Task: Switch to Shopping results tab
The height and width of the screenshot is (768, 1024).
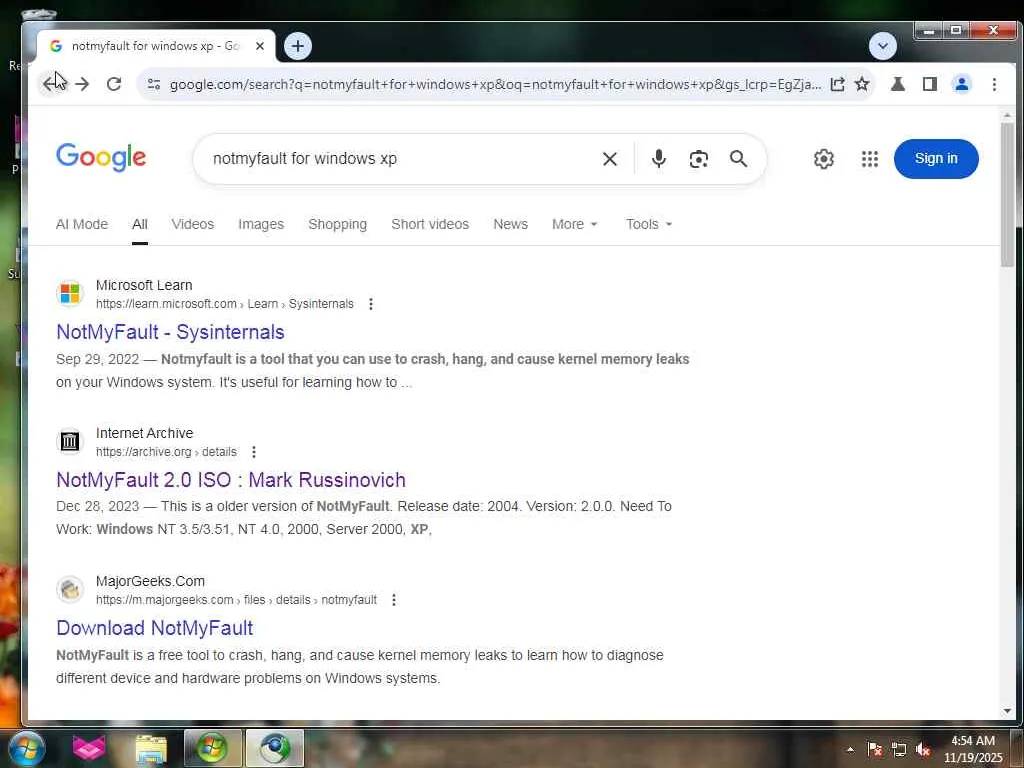Action: 338,224
